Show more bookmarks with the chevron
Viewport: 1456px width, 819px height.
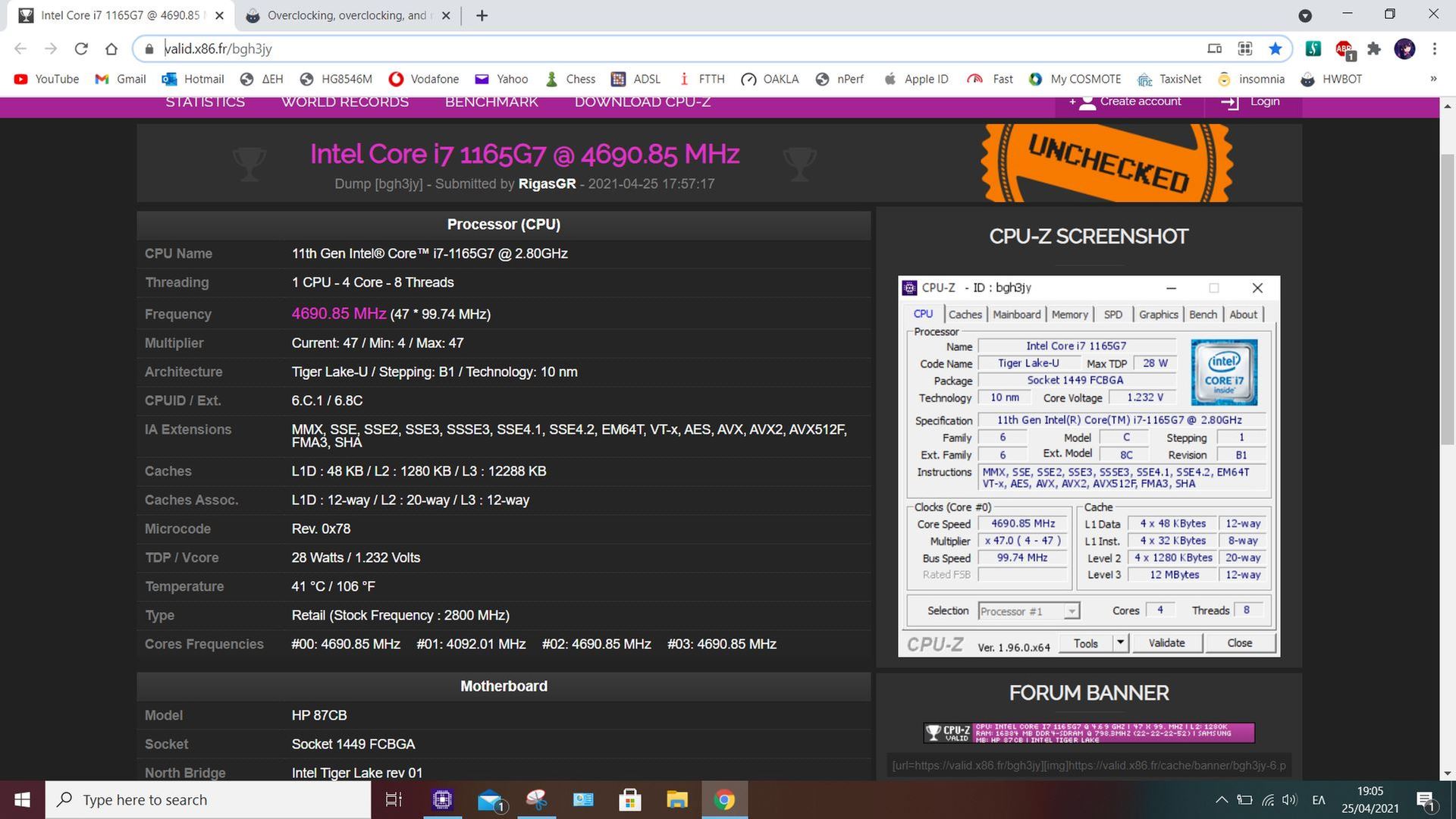[x=1433, y=79]
